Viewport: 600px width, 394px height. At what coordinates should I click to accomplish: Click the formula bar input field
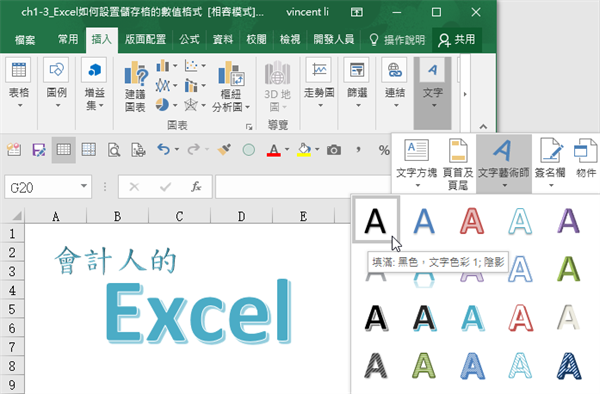(303, 187)
